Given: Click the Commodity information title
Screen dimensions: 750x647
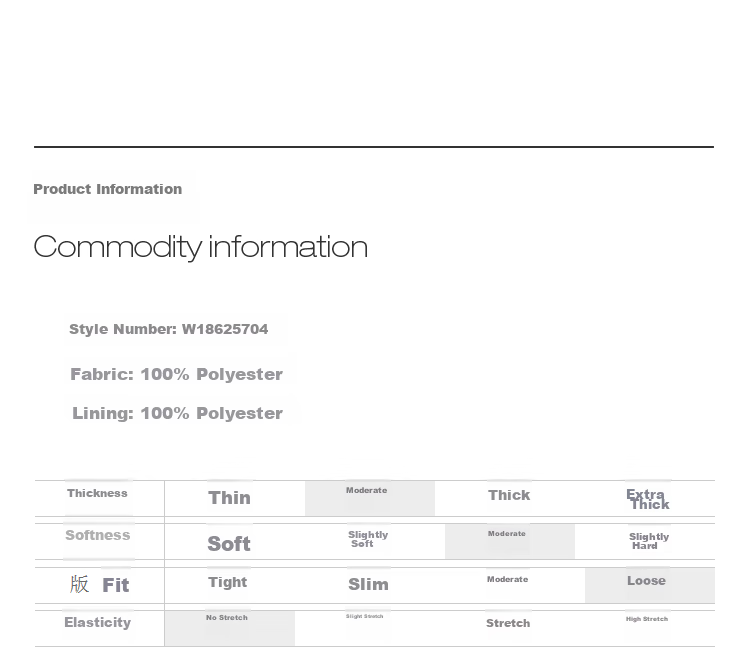Looking at the screenshot, I should pyautogui.click(x=200, y=247).
